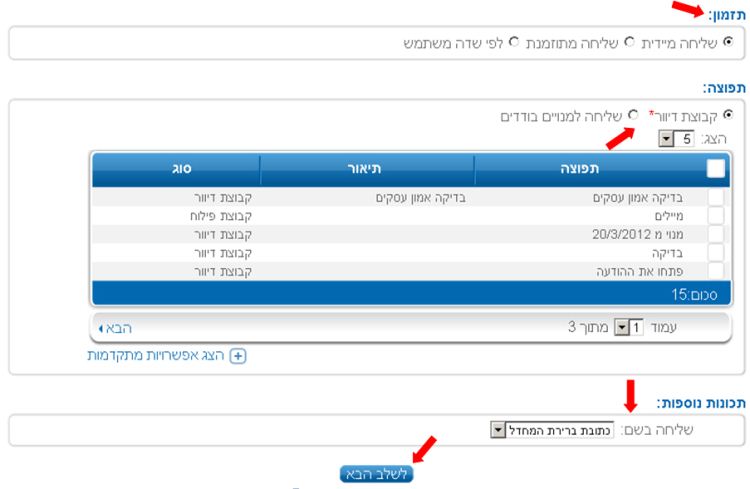Check the פתחו את ההודעה row checkbox
Screen dimensions: 750x489
coord(716,270)
